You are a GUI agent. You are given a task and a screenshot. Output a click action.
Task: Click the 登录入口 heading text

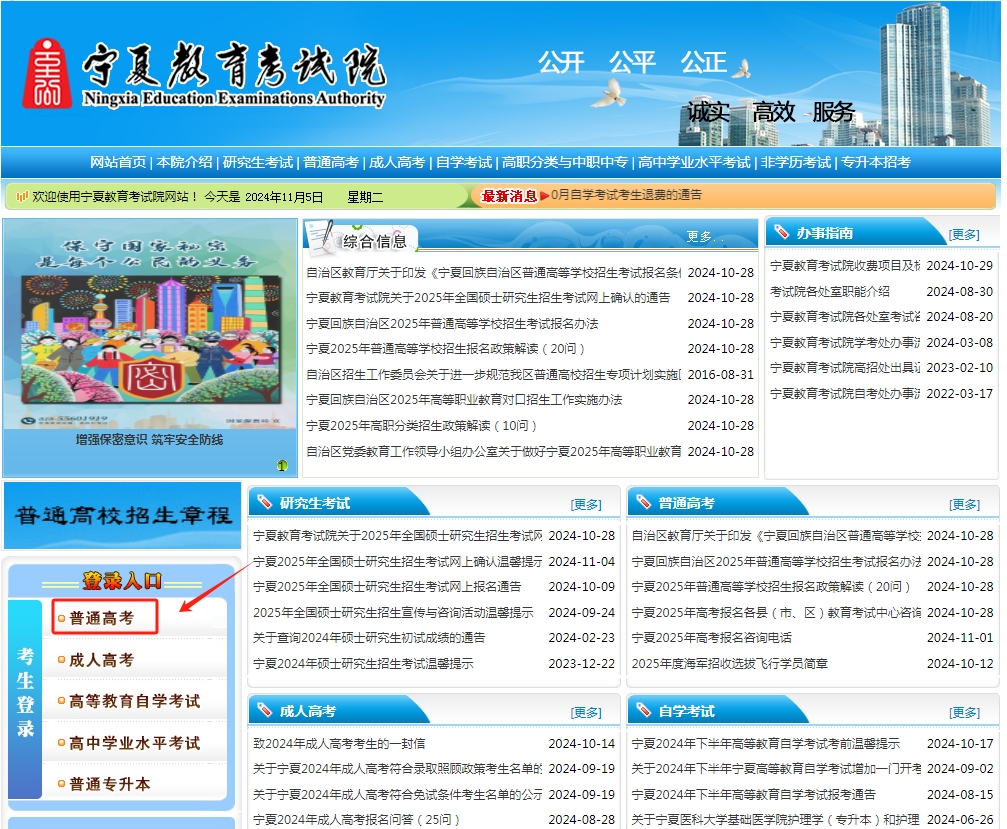[122, 581]
